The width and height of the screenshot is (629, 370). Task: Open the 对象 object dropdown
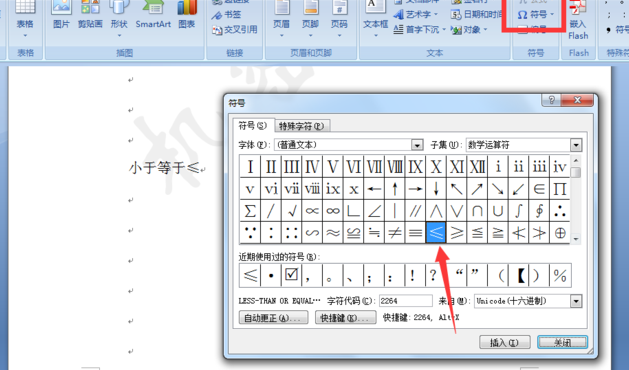(x=469, y=30)
